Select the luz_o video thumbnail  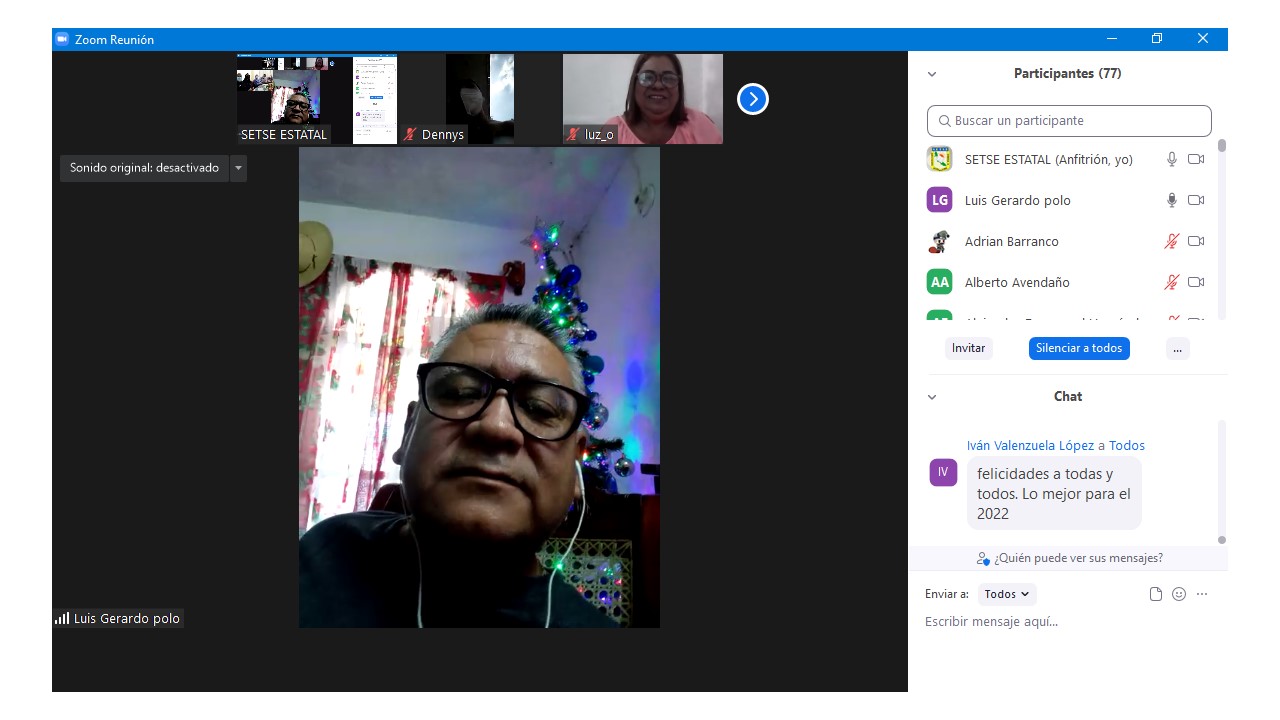click(643, 99)
